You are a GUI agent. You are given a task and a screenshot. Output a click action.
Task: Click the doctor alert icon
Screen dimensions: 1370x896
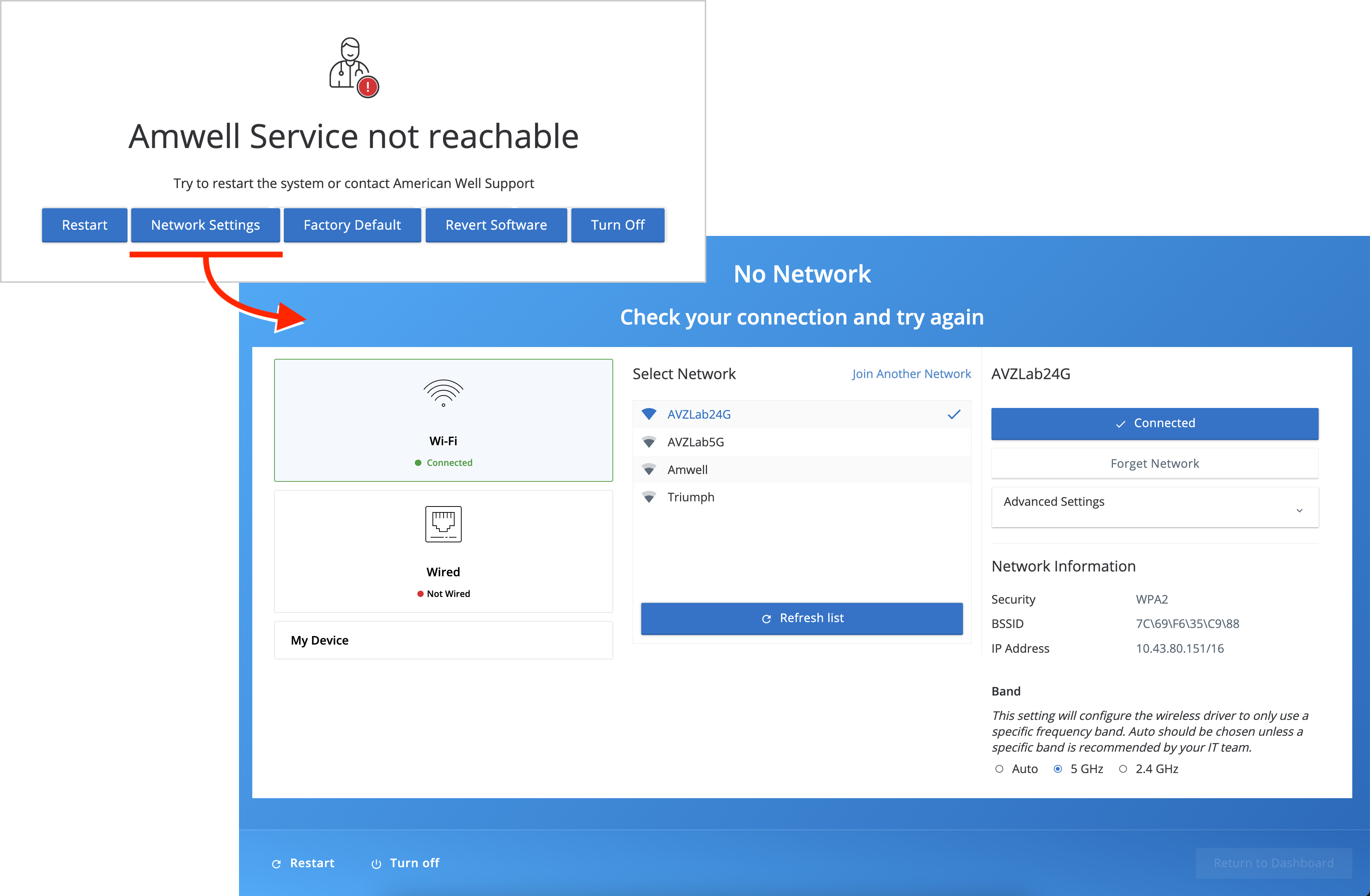tap(353, 67)
